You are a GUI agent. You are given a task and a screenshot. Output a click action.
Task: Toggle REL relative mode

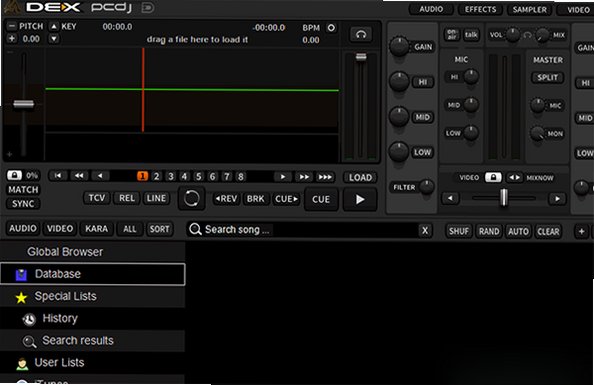[x=127, y=198]
